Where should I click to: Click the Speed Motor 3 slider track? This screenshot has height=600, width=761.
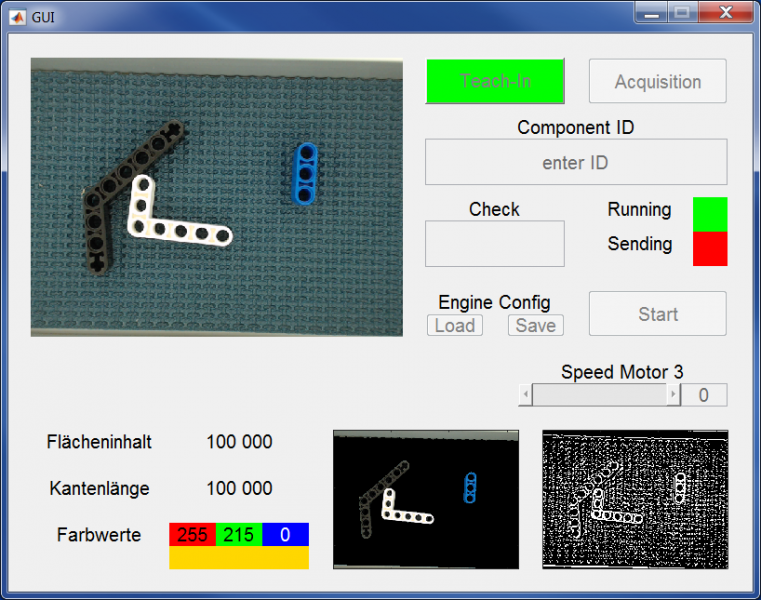600,395
